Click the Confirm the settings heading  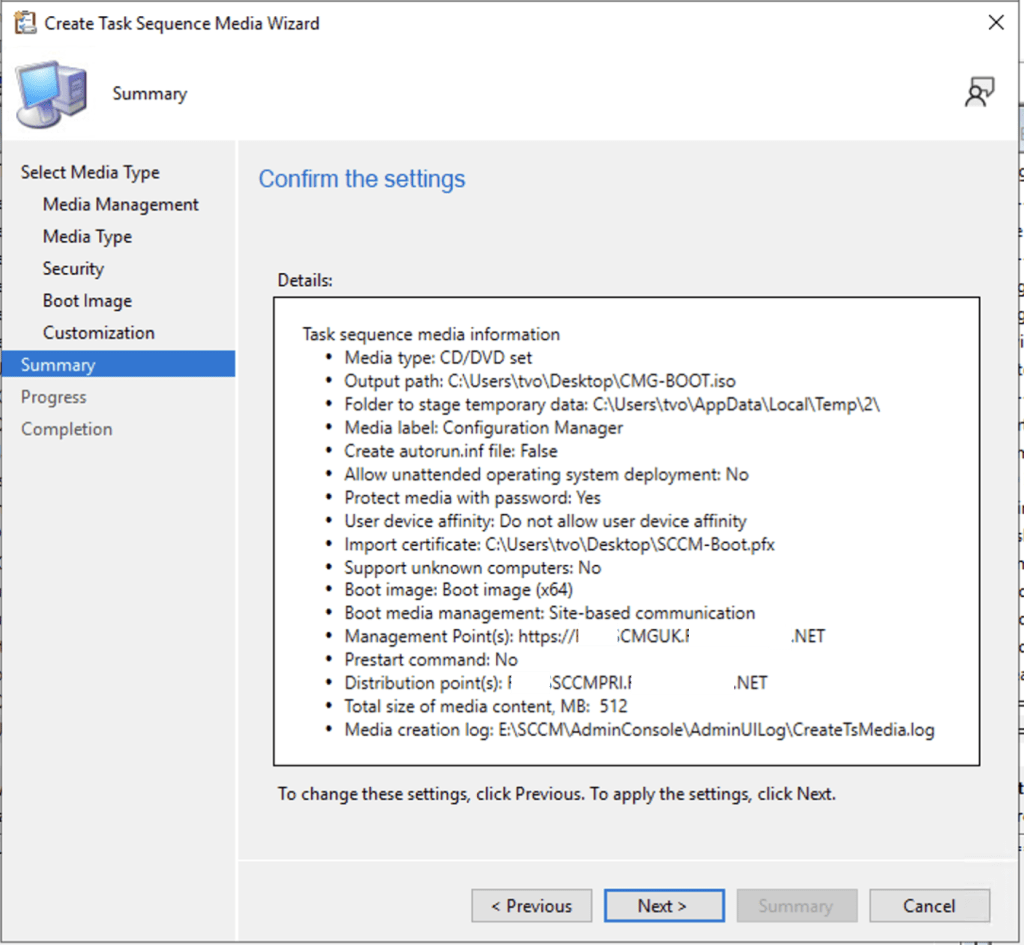pyautogui.click(x=362, y=180)
